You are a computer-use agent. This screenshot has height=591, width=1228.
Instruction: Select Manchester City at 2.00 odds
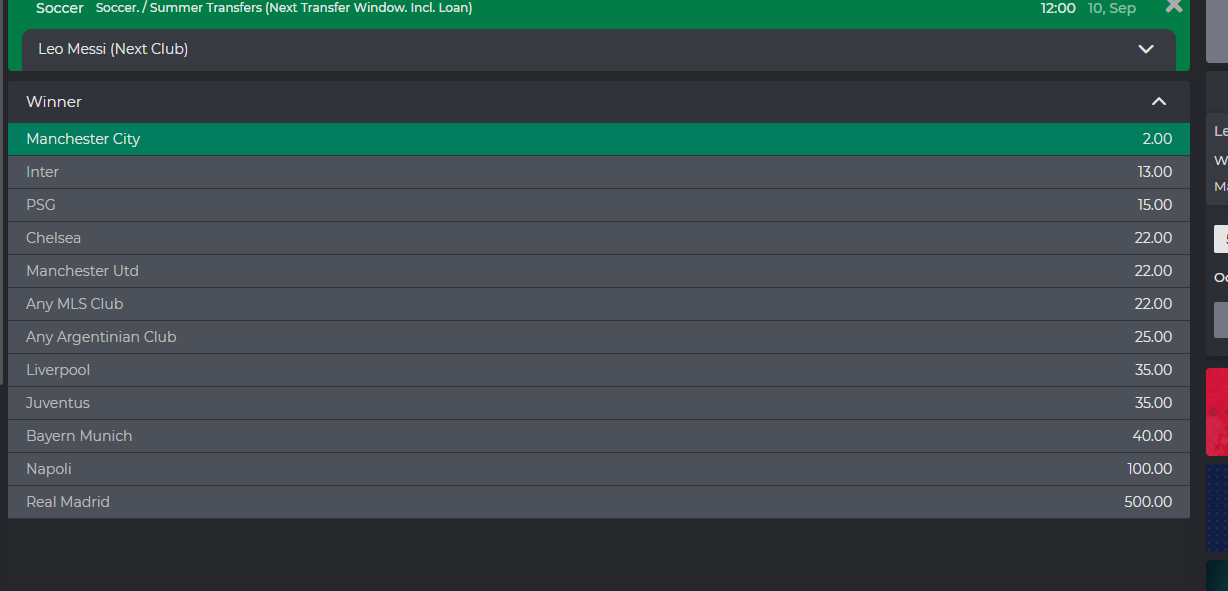point(598,139)
